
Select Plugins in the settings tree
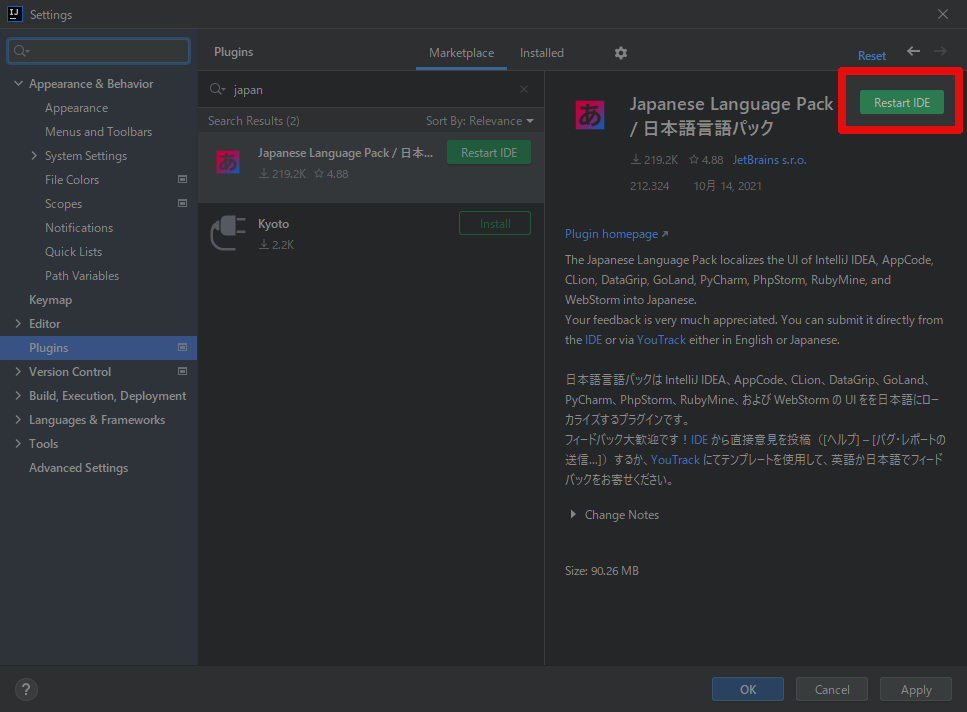point(99,348)
